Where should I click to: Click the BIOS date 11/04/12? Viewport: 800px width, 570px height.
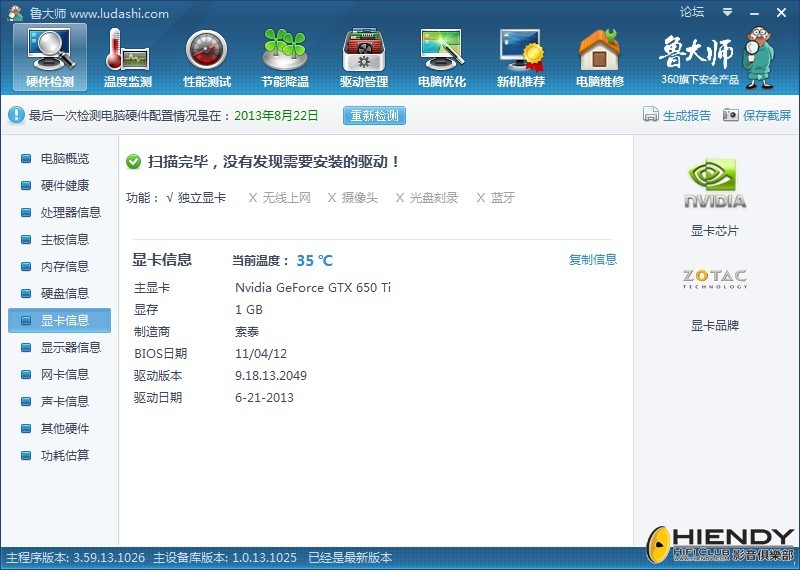[x=261, y=354]
